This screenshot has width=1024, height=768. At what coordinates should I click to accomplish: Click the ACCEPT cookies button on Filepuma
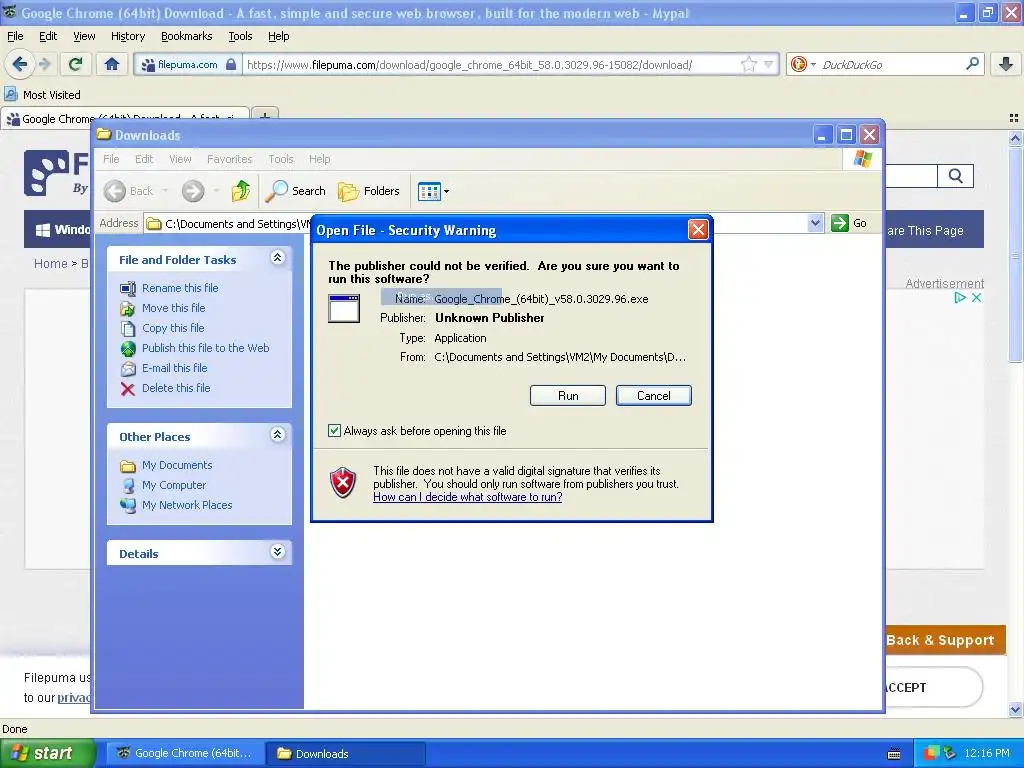(x=934, y=687)
